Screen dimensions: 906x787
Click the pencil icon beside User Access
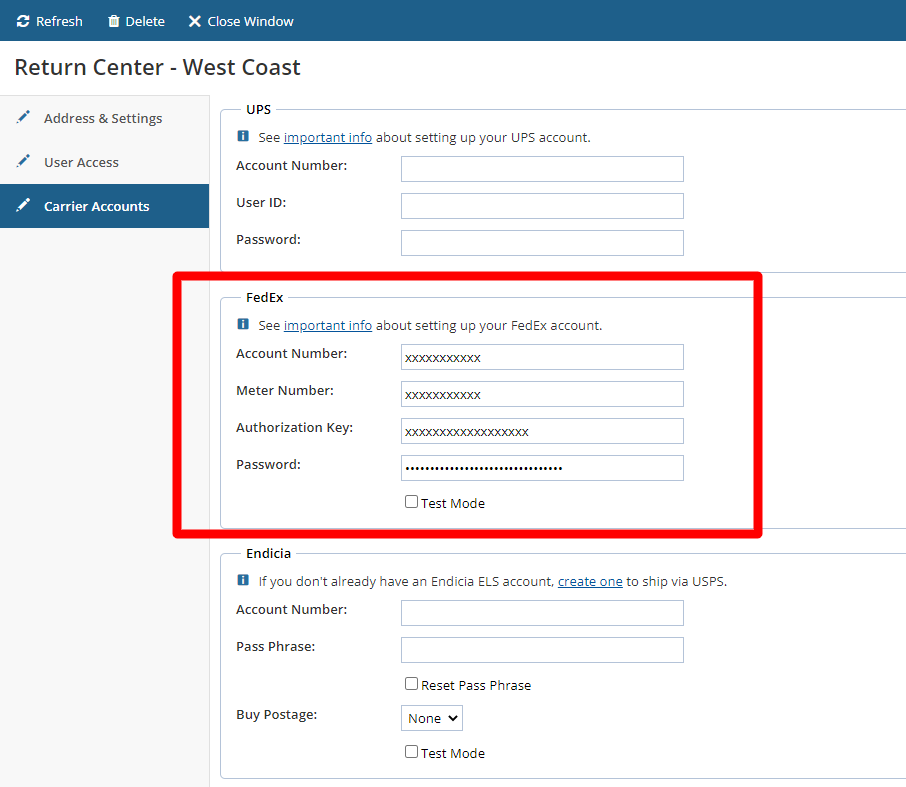tap(23, 162)
